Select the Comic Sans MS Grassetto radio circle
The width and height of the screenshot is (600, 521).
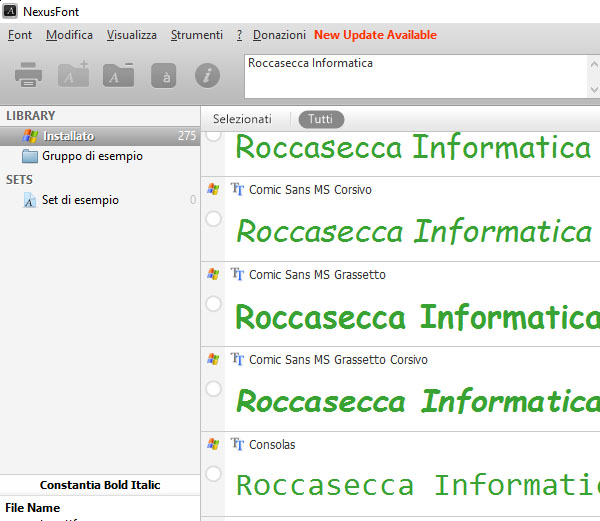pyautogui.click(x=214, y=304)
